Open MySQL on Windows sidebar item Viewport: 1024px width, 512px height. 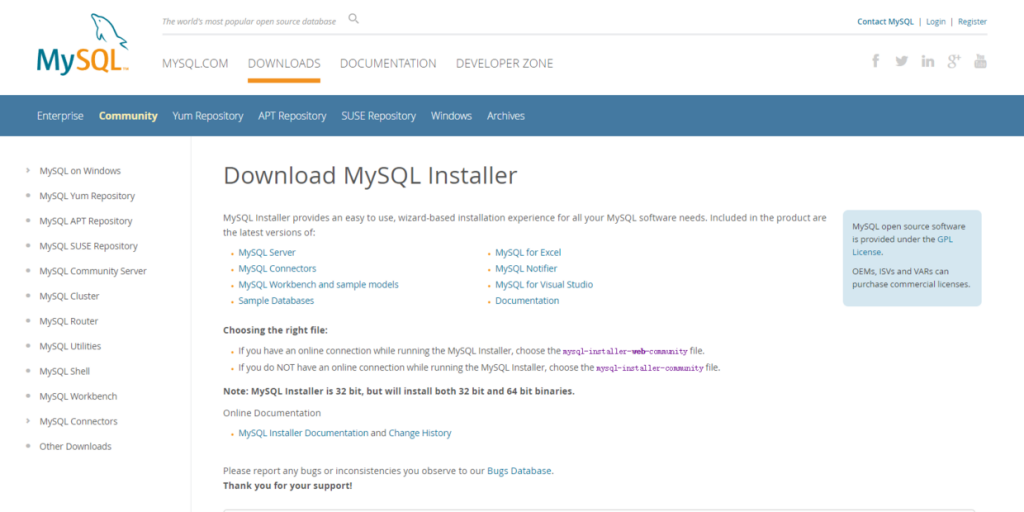click(x=80, y=170)
